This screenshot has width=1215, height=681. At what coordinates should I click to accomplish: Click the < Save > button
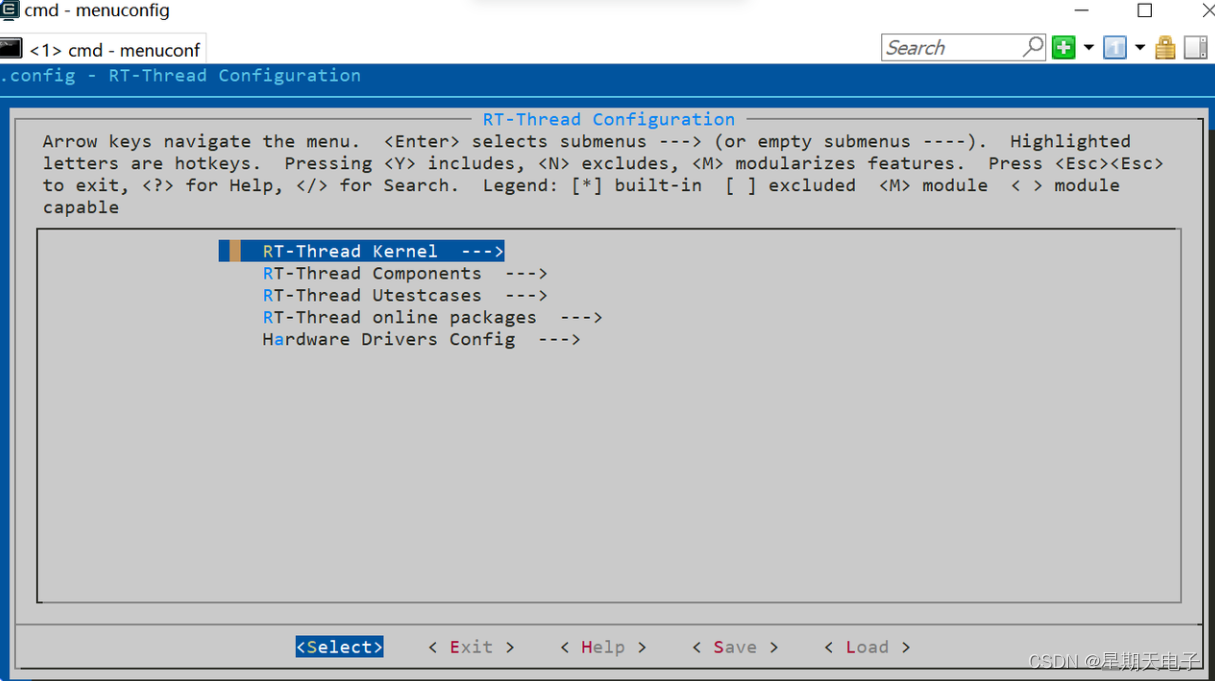pyautogui.click(x=735, y=647)
